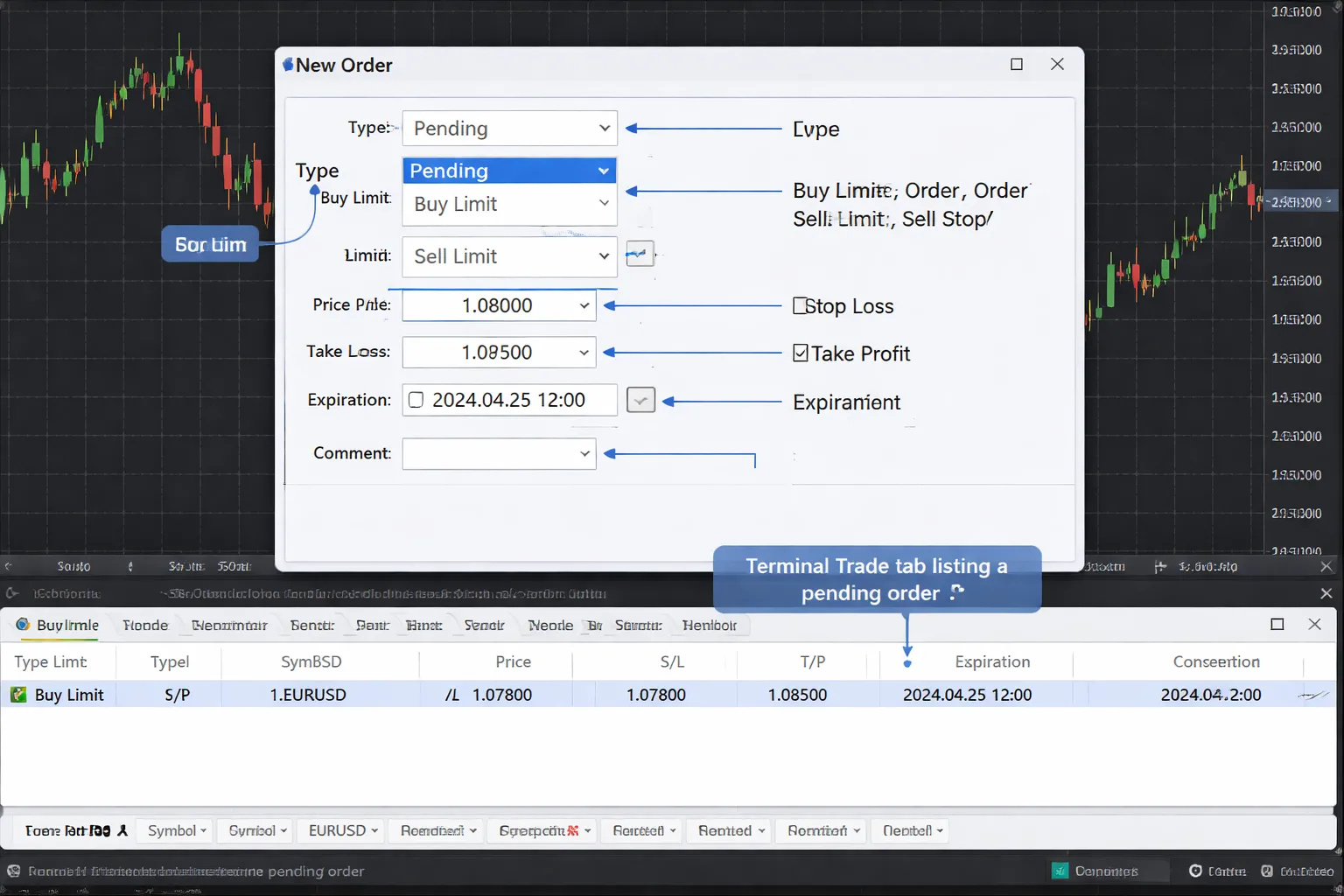The width and height of the screenshot is (1344, 896).
Task: Sort by the Expiration column header
Action: [x=992, y=661]
